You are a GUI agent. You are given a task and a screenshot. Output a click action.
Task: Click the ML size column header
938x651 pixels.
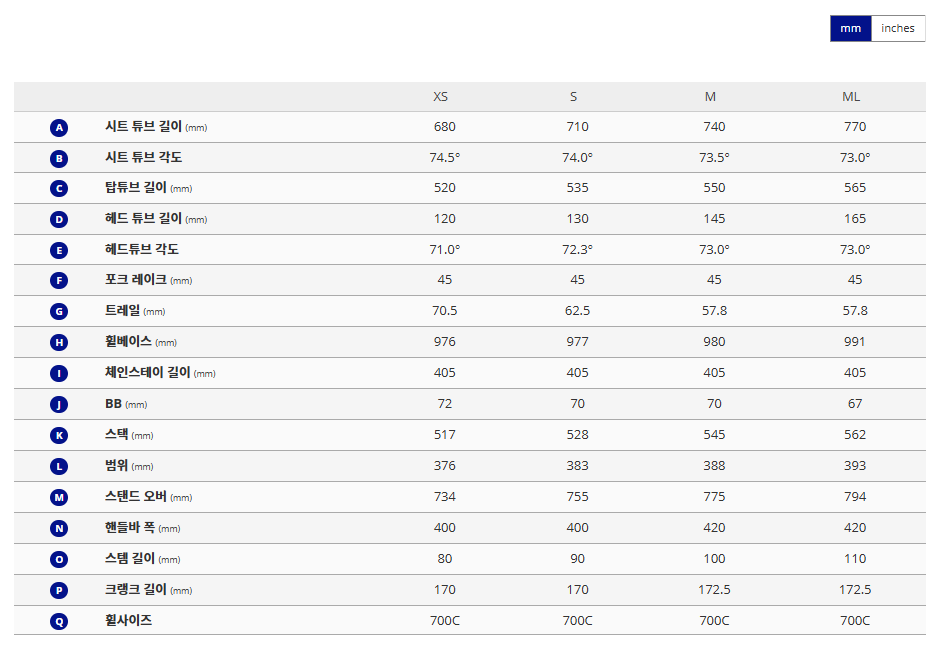[851, 97]
